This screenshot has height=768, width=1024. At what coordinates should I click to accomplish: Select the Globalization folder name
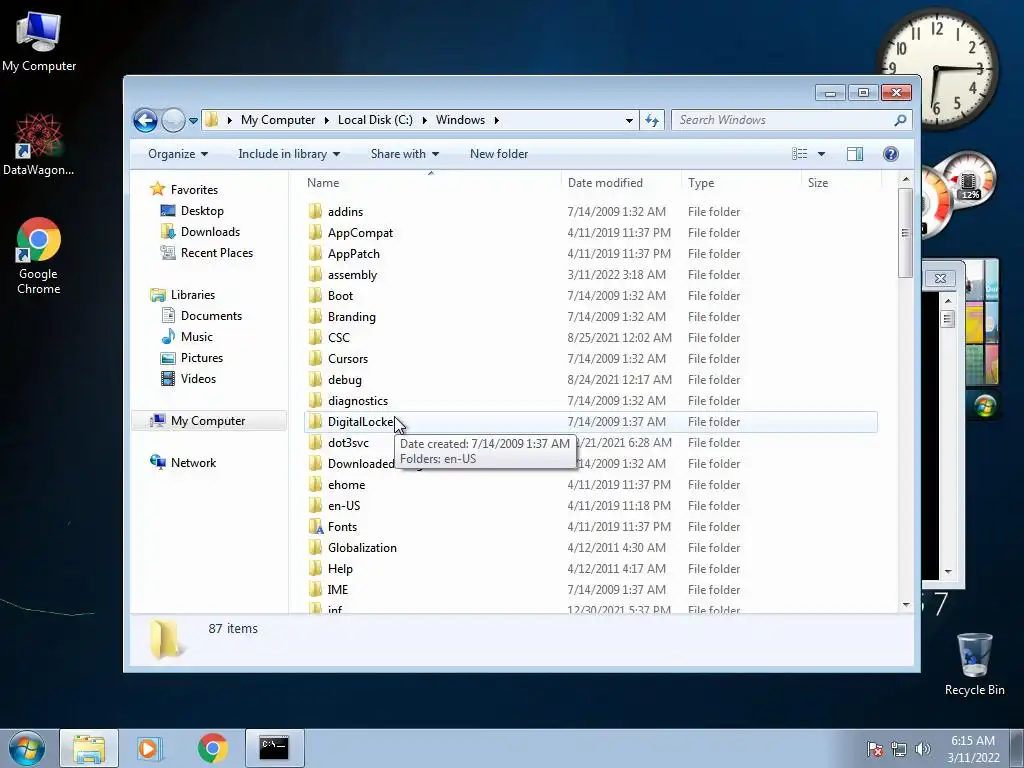coord(362,548)
